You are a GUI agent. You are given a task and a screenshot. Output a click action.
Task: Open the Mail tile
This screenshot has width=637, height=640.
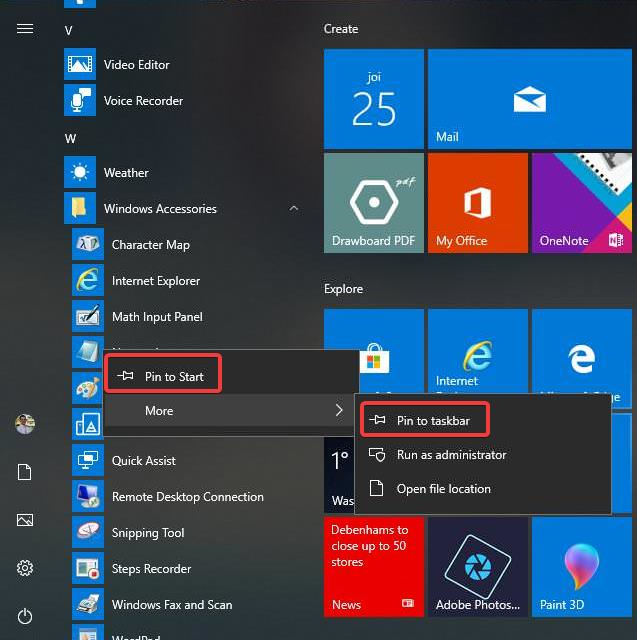coord(530,99)
